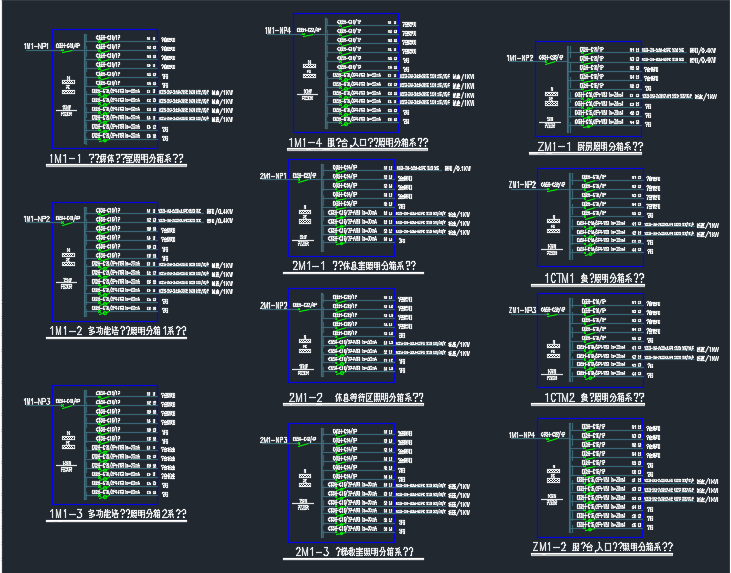Pick the 2M1-NP3 incoming label

click(x=274, y=440)
